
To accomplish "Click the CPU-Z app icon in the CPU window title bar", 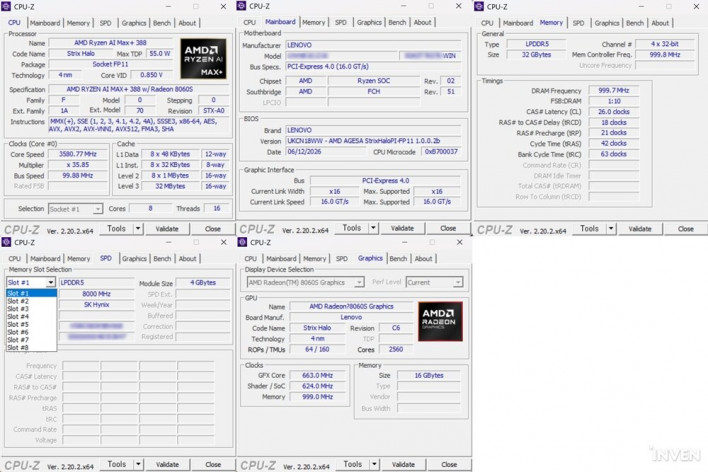I will click(x=6, y=6).
